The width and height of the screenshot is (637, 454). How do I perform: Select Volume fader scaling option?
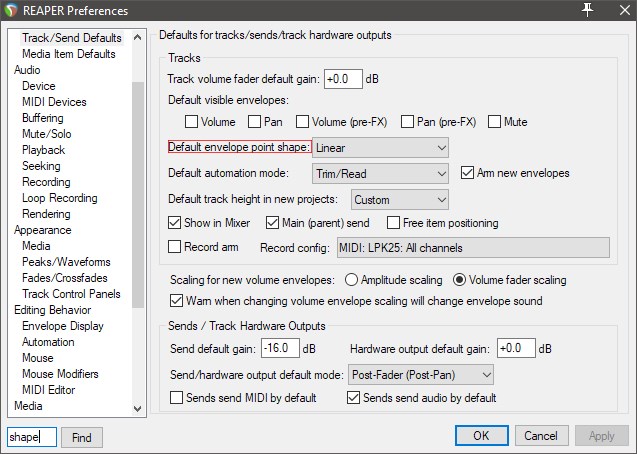tap(459, 280)
